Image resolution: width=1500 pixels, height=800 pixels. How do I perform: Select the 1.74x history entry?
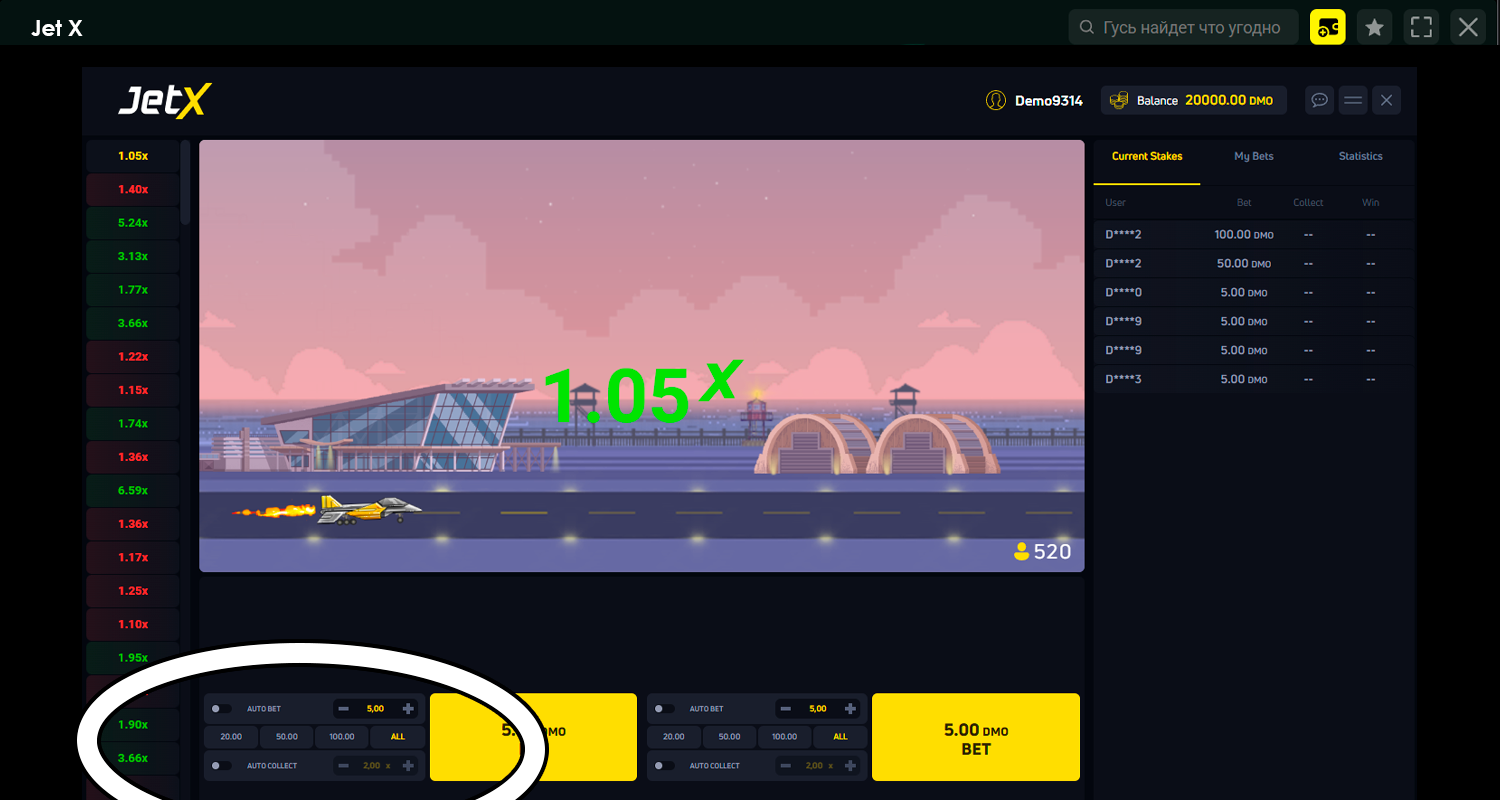133,424
